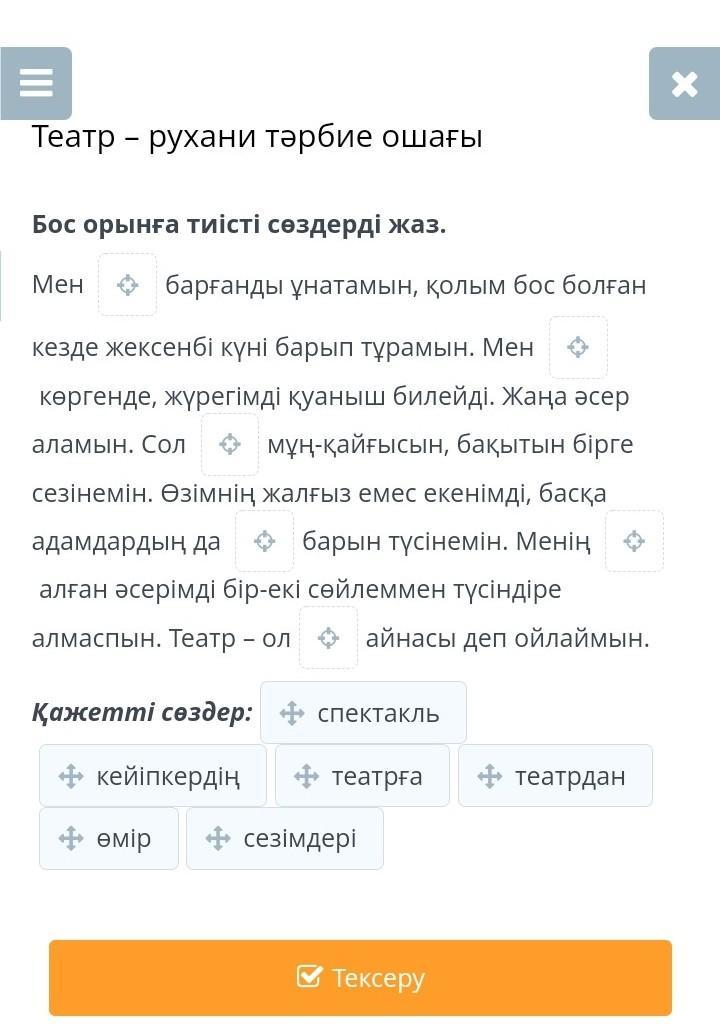Click move icon on өмір chip
This screenshot has height=1027, width=720.
pyautogui.click(x=70, y=838)
